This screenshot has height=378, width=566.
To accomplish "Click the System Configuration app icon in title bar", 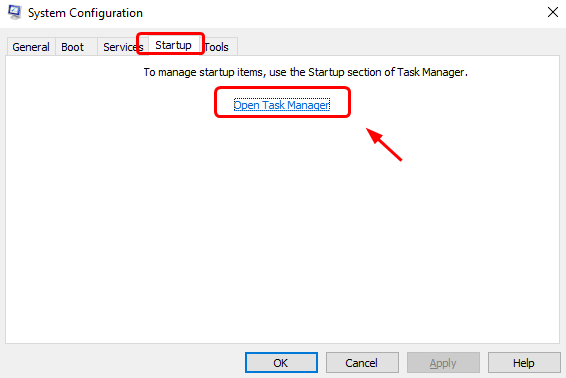I will tap(14, 12).
